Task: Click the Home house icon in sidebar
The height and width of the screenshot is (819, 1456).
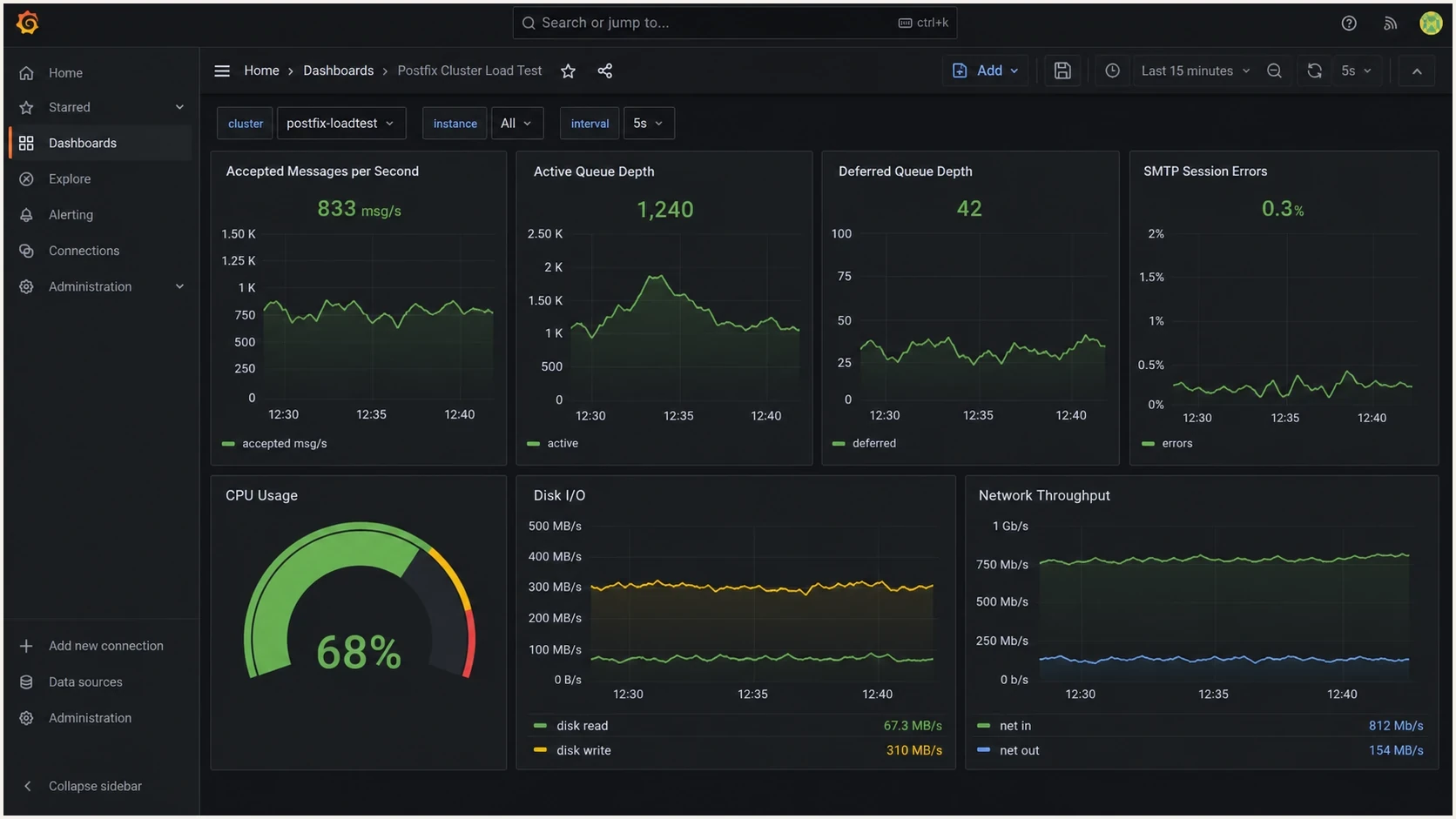Action: click(26, 73)
